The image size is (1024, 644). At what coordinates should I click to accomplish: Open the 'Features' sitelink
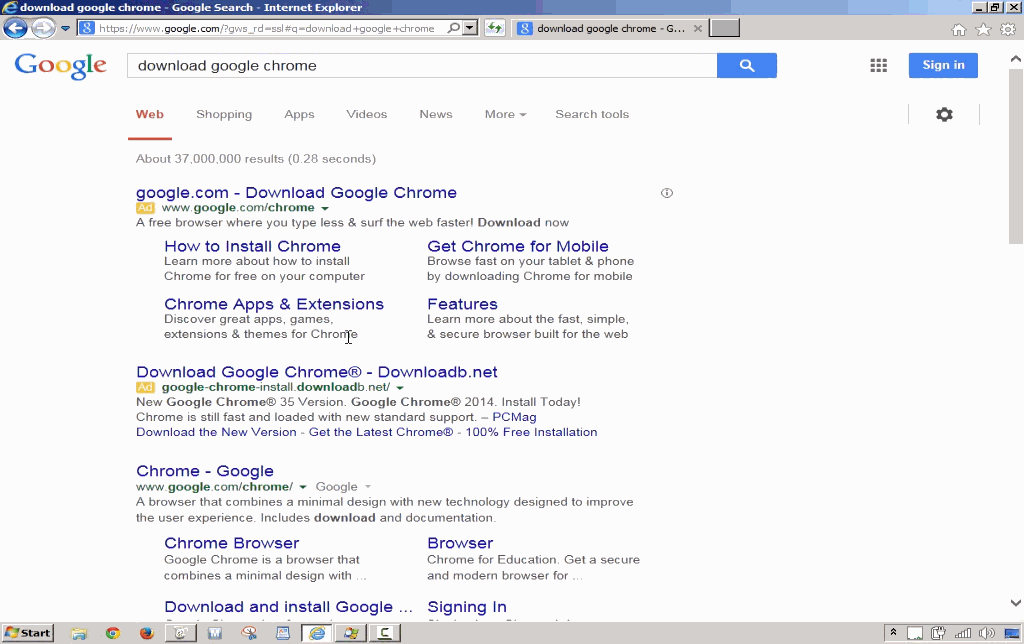tap(462, 304)
